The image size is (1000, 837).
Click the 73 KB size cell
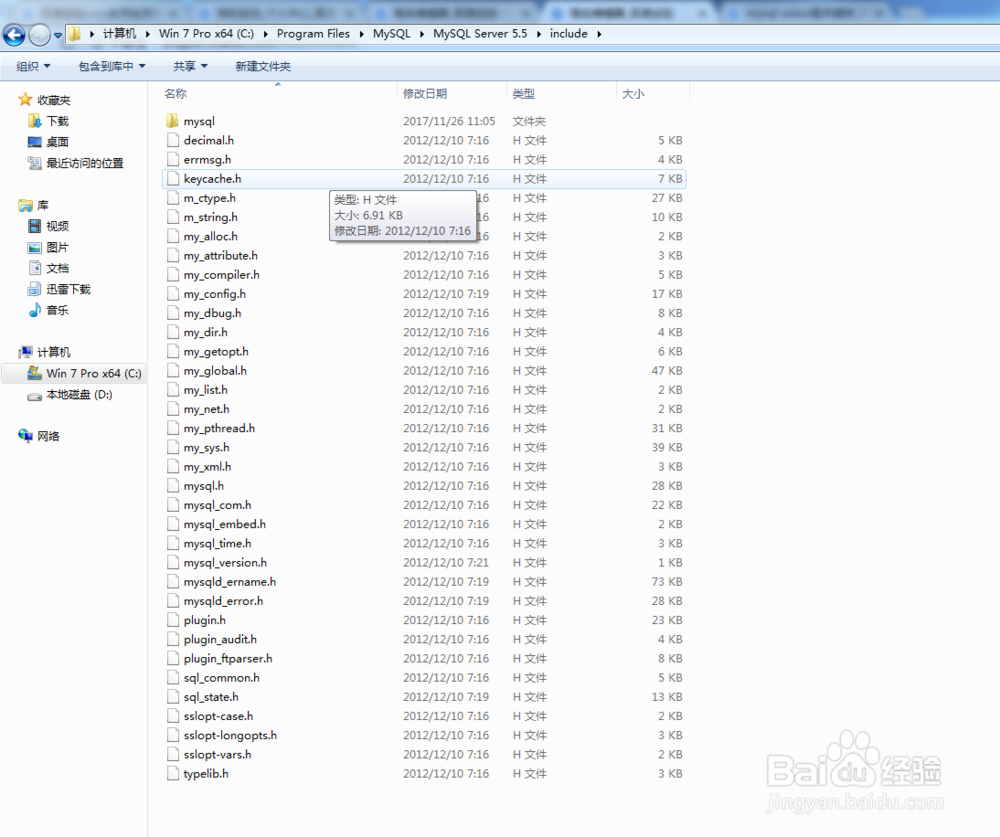pos(667,582)
